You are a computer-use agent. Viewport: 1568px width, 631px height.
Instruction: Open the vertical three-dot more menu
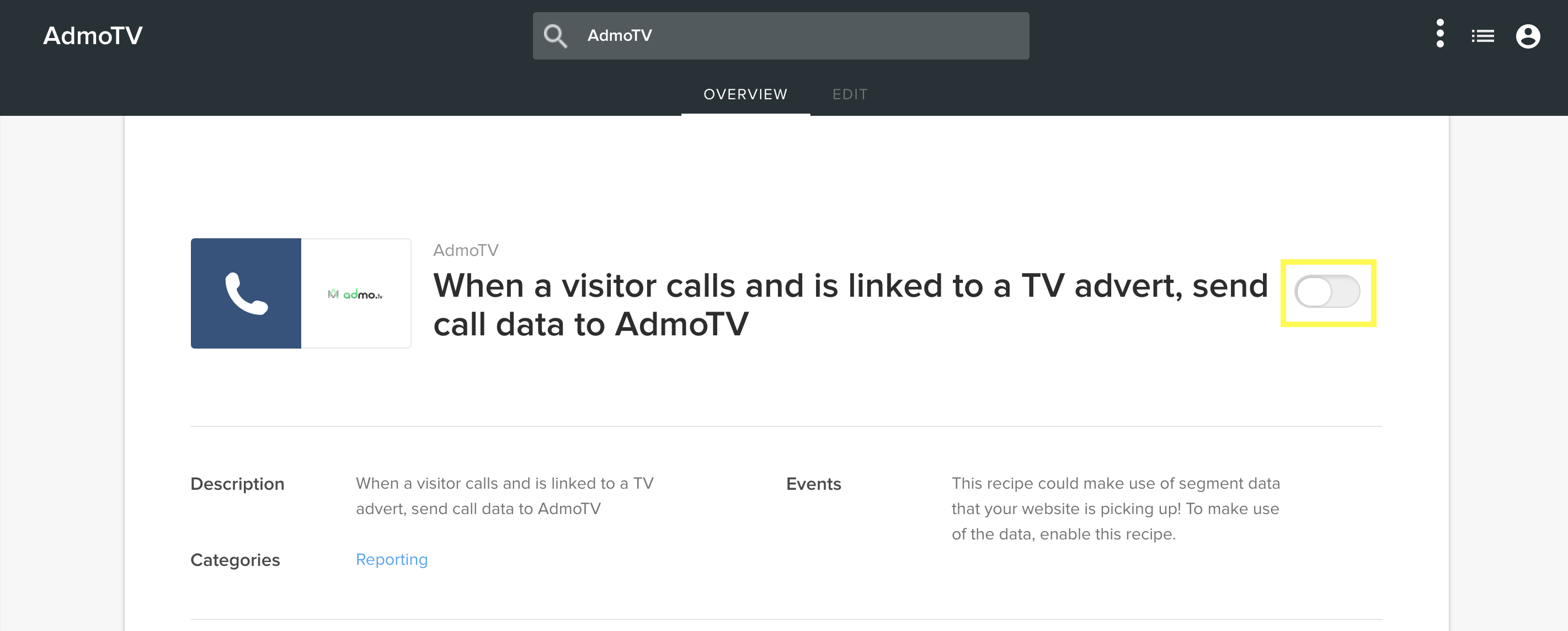[1439, 34]
